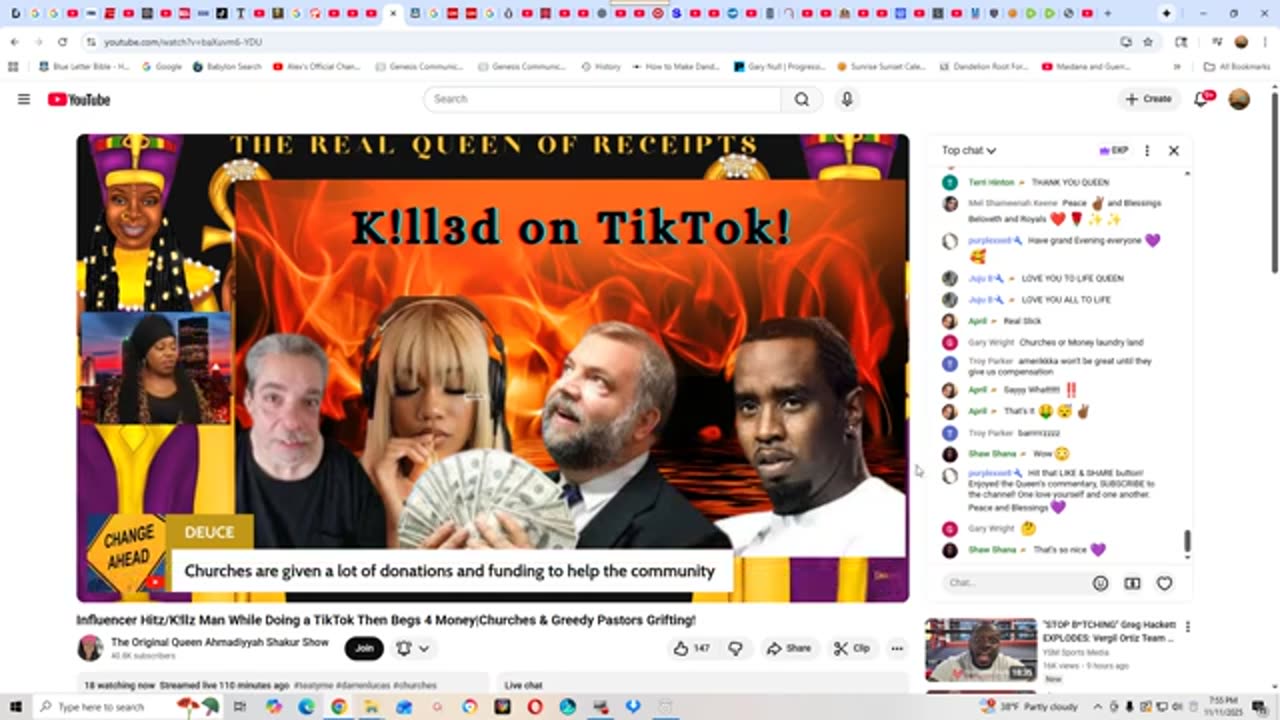Start voice search with the microphone

coord(847,99)
